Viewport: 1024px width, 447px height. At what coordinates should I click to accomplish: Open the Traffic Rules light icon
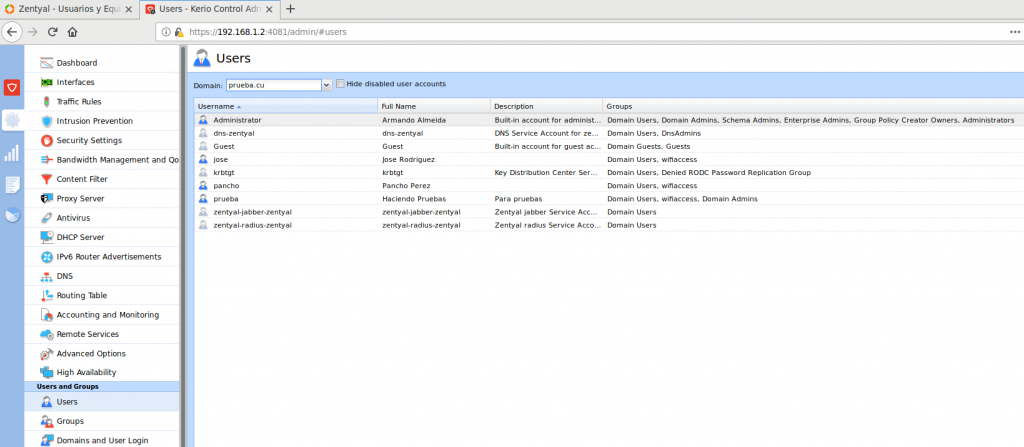(46, 102)
